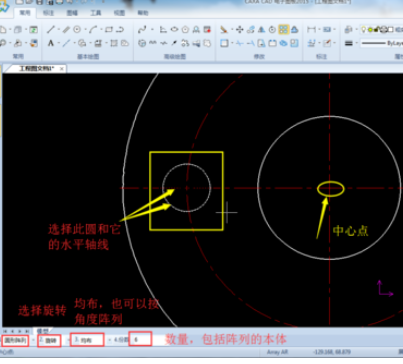This screenshot has height=364, width=403.
Task: Select the drawing document tab
Action: [37, 69]
